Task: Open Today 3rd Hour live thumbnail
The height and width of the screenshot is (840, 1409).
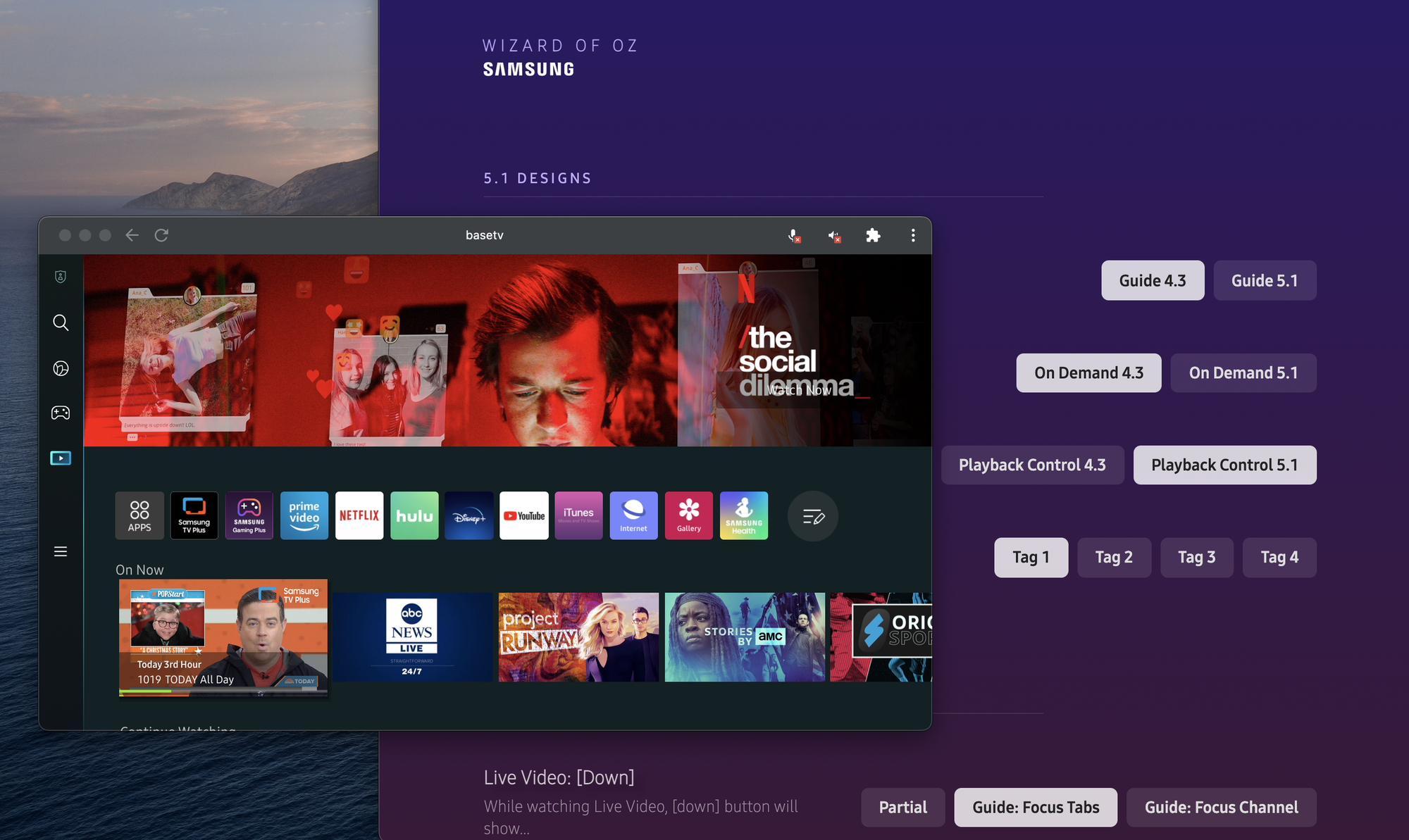Action: (x=223, y=638)
